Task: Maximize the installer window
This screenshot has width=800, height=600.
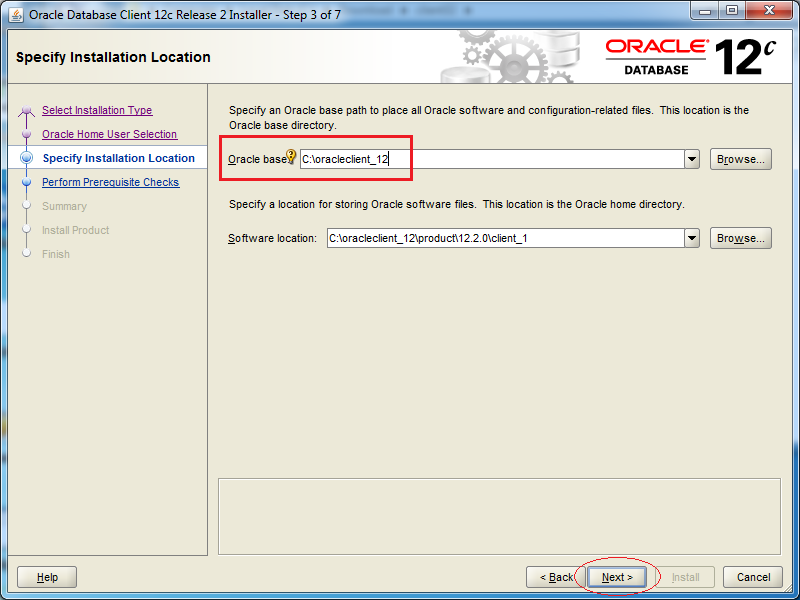Action: (732, 11)
